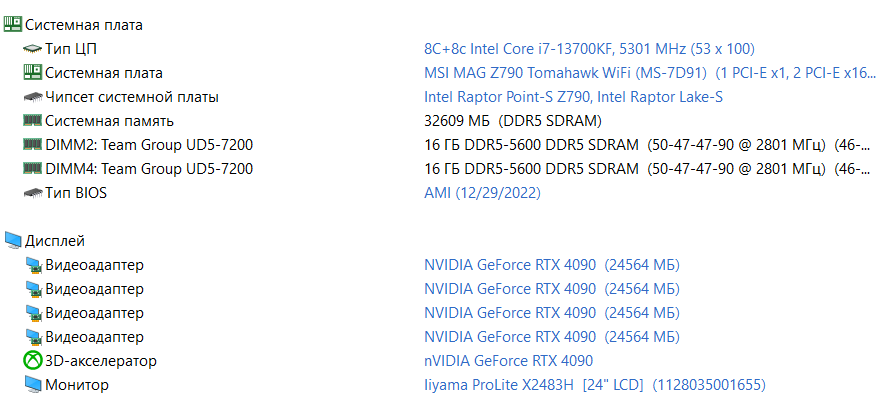
Task: Open the AMI (12/29/2022) BIOS link
Action: tap(482, 193)
